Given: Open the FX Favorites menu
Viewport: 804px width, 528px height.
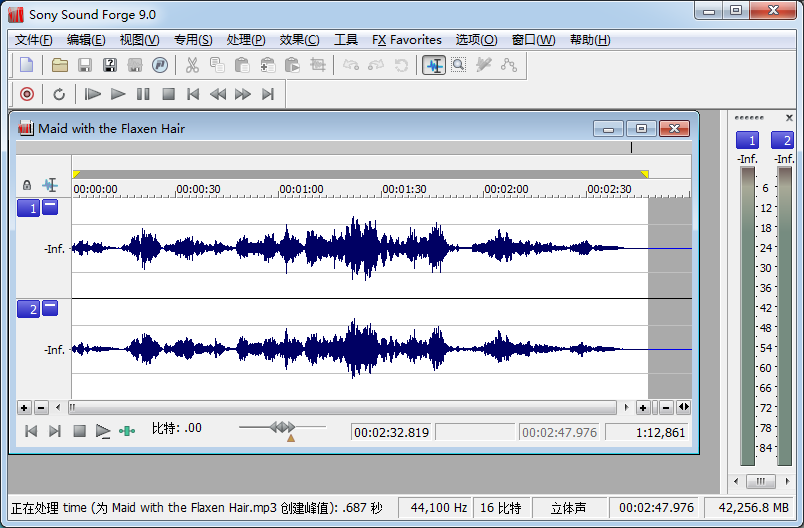Looking at the screenshot, I should tap(406, 40).
